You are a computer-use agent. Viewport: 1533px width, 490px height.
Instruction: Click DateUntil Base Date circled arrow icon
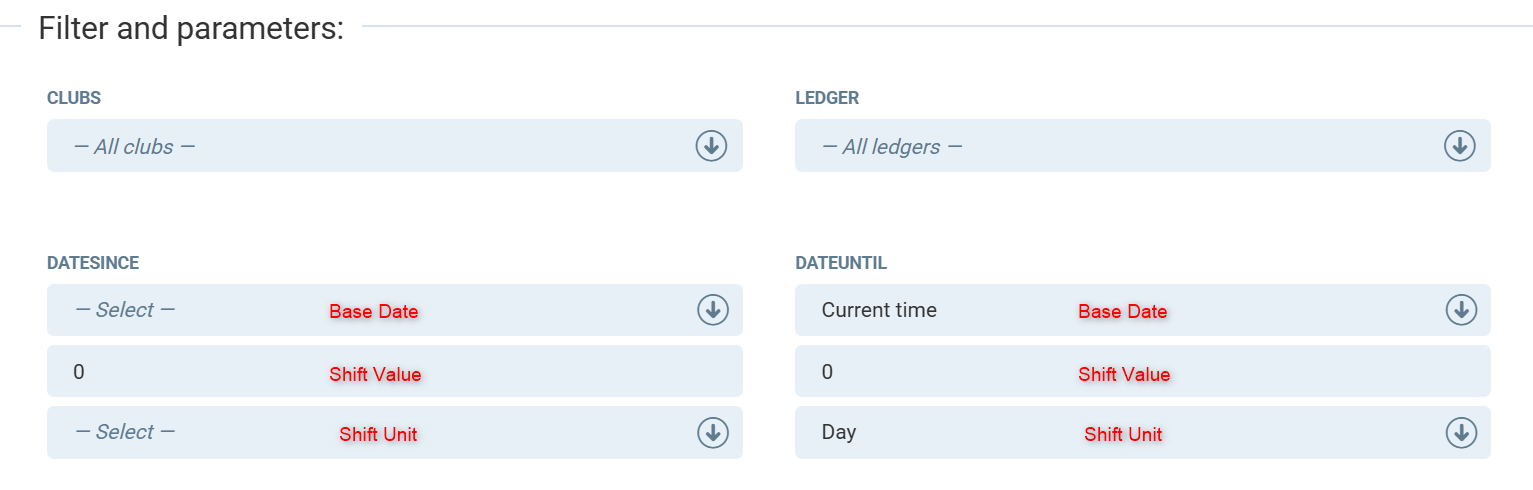[x=1461, y=310]
